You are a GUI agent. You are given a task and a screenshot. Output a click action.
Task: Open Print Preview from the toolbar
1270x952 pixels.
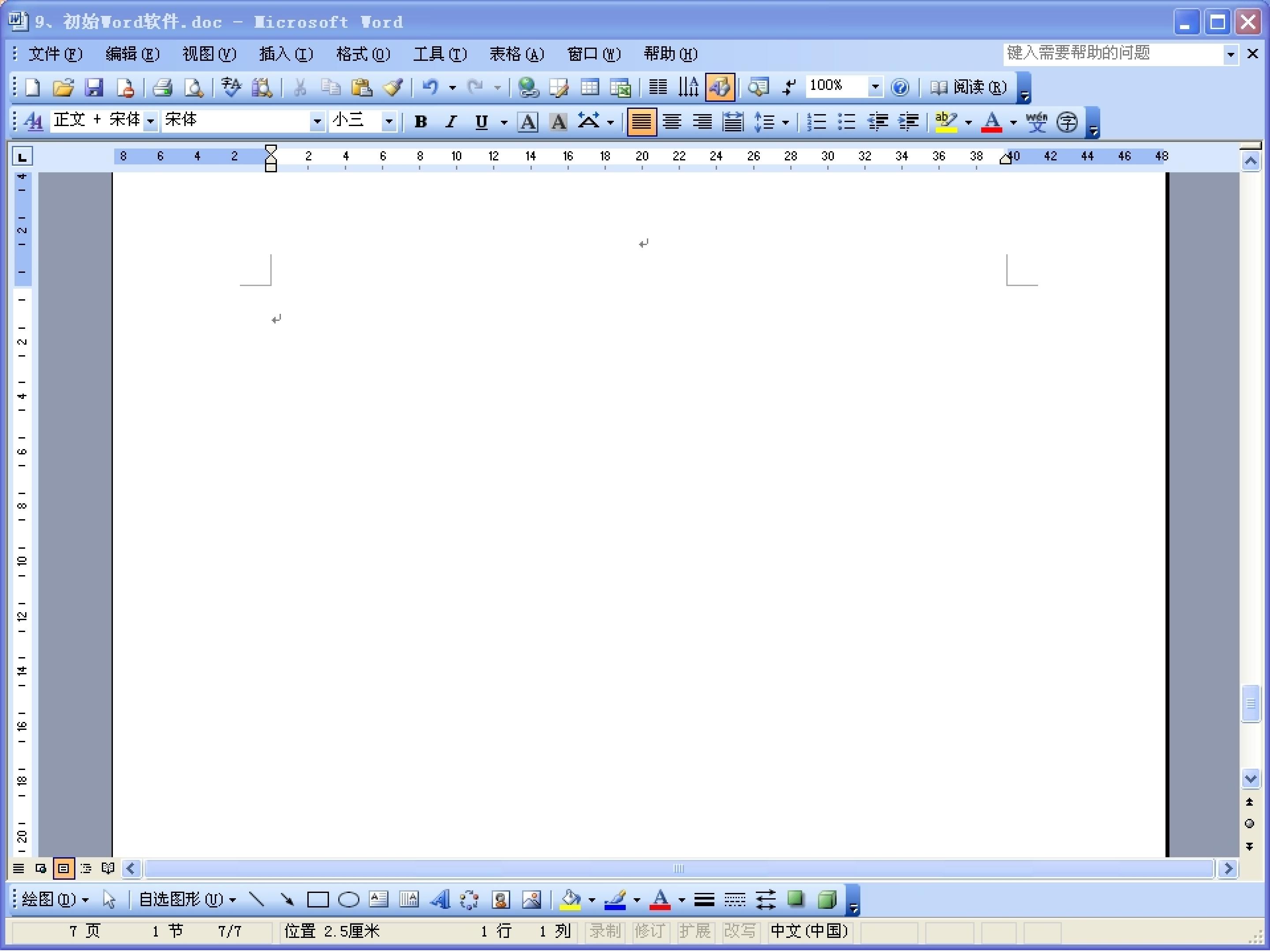click(194, 87)
